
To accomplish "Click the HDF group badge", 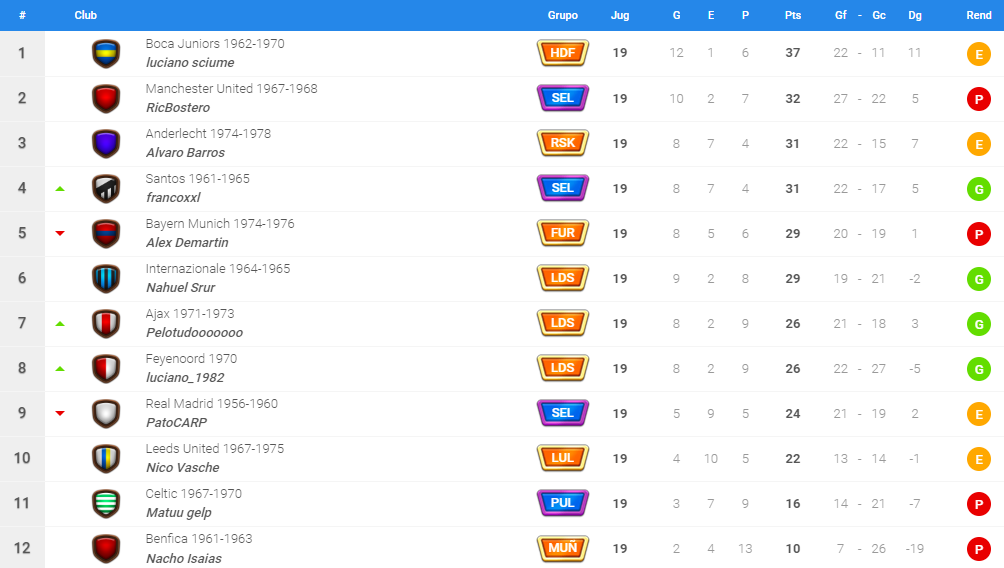I will pyautogui.click(x=563, y=53).
